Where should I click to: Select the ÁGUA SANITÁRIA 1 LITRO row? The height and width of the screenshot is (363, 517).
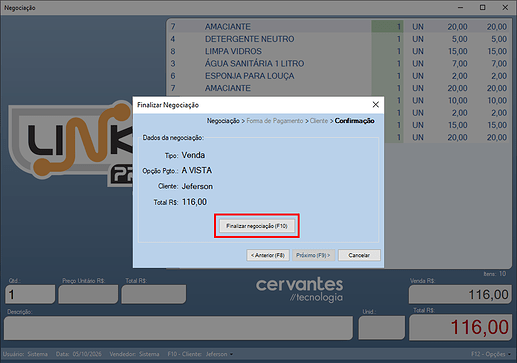[339, 64]
